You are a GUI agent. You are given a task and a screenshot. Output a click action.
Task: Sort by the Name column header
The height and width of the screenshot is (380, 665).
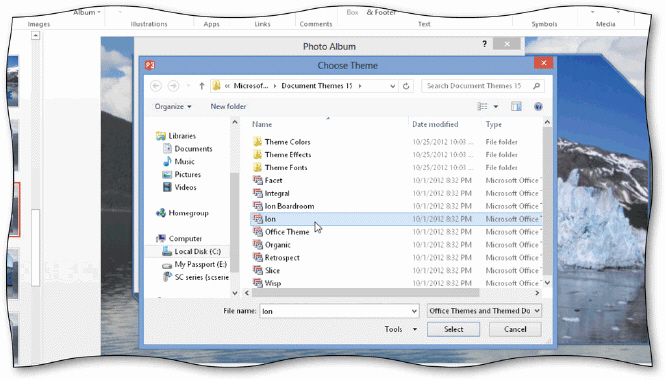(x=262, y=124)
